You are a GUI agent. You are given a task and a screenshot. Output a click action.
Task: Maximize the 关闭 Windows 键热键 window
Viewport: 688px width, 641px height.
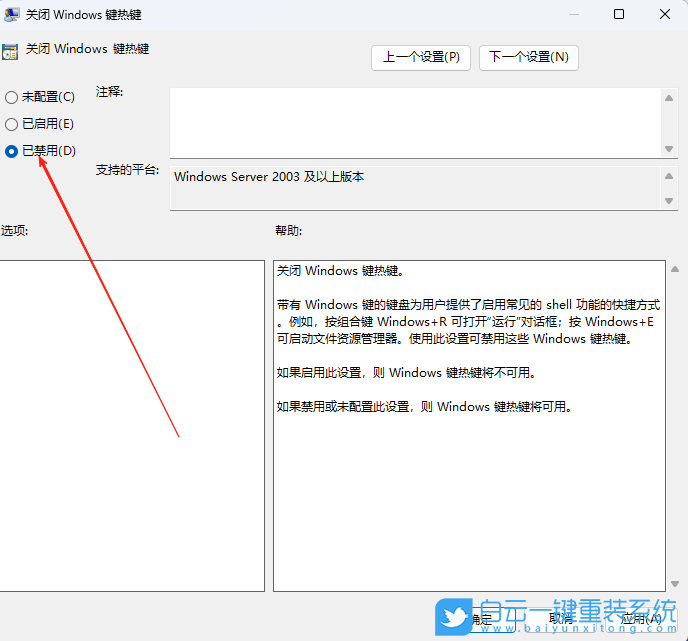pyautogui.click(x=619, y=14)
